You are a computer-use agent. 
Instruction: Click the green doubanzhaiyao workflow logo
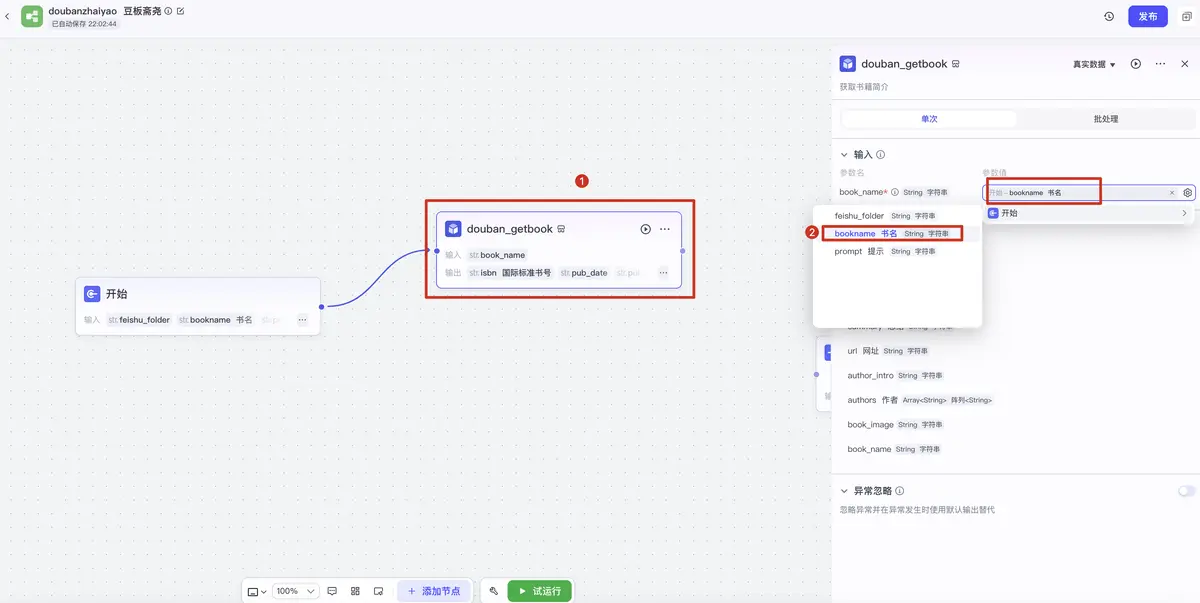32,16
